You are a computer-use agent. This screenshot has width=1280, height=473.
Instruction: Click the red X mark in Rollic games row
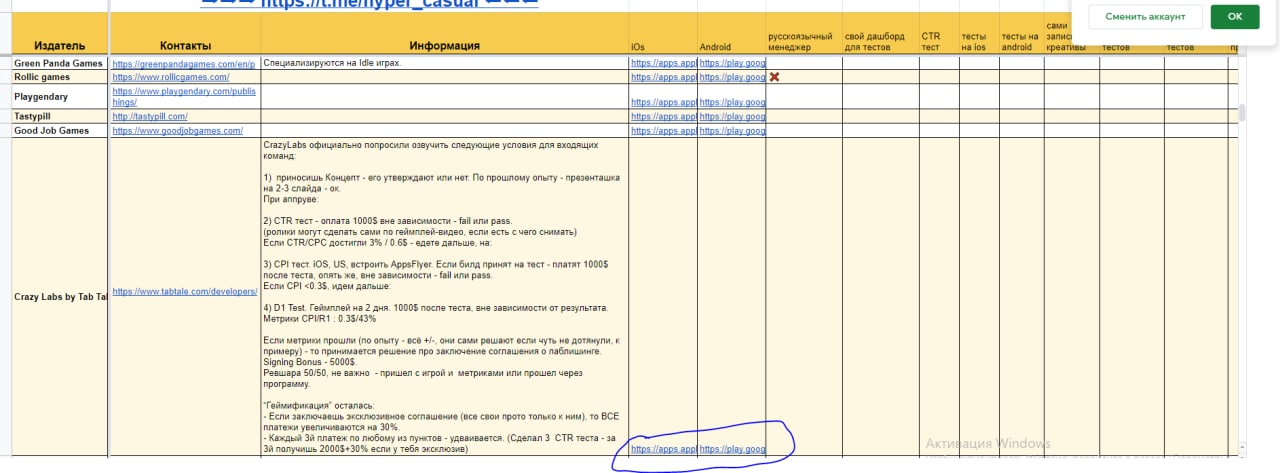coord(775,77)
